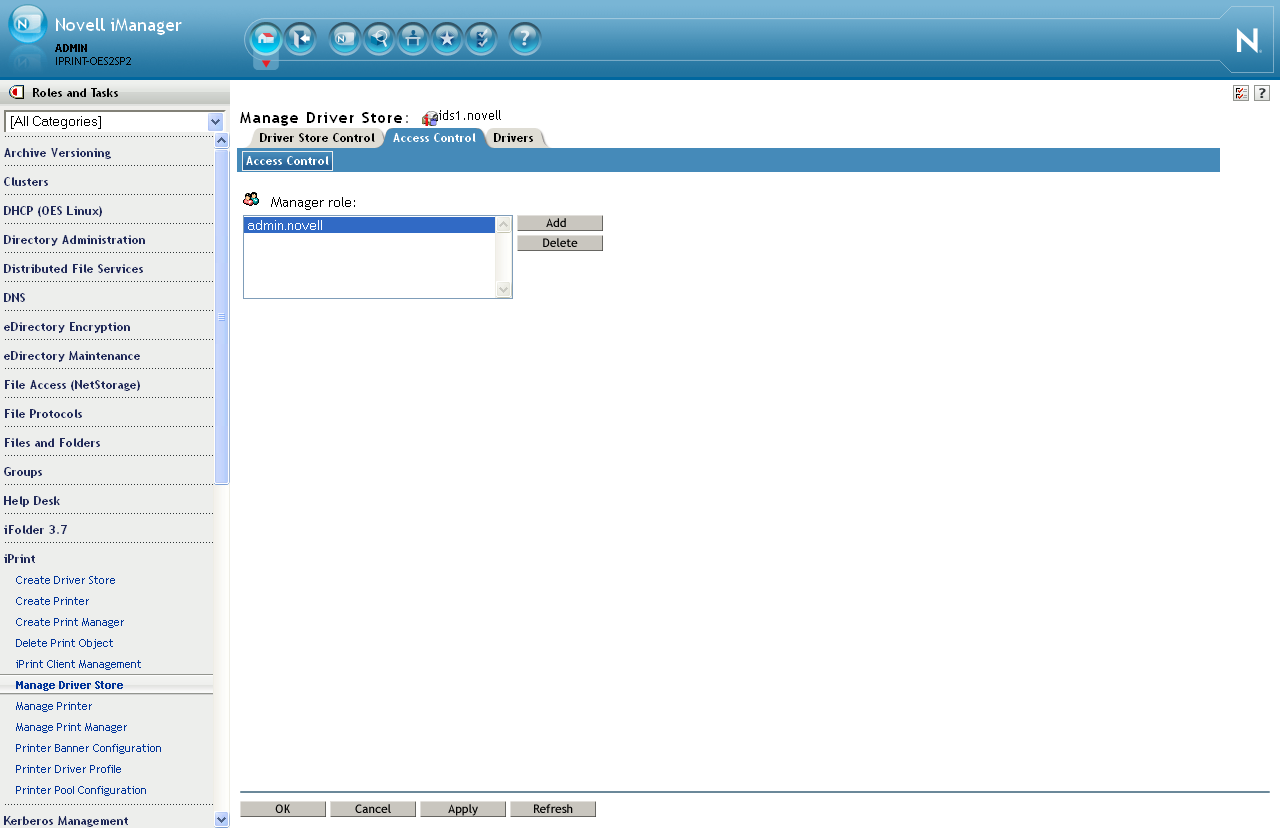Expand the eDirectory Encryption role
Image resolution: width=1280 pixels, height=828 pixels.
67,327
